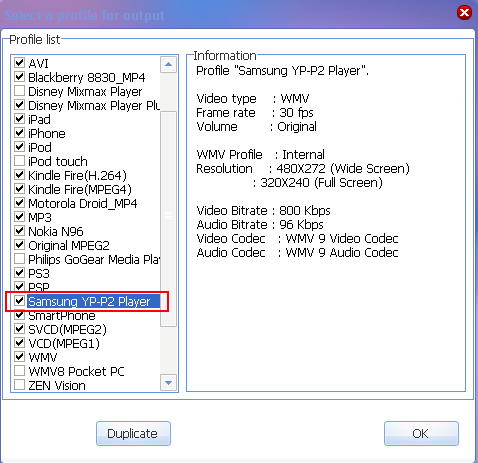Enable the WMV8 Pocket PC checkbox

[20, 370]
